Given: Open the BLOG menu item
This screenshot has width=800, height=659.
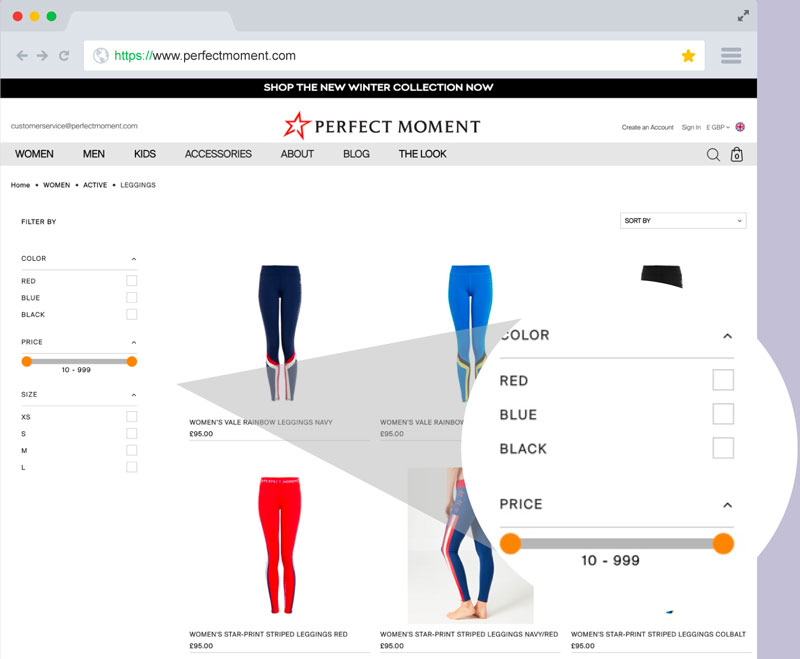Looking at the screenshot, I should (x=356, y=154).
